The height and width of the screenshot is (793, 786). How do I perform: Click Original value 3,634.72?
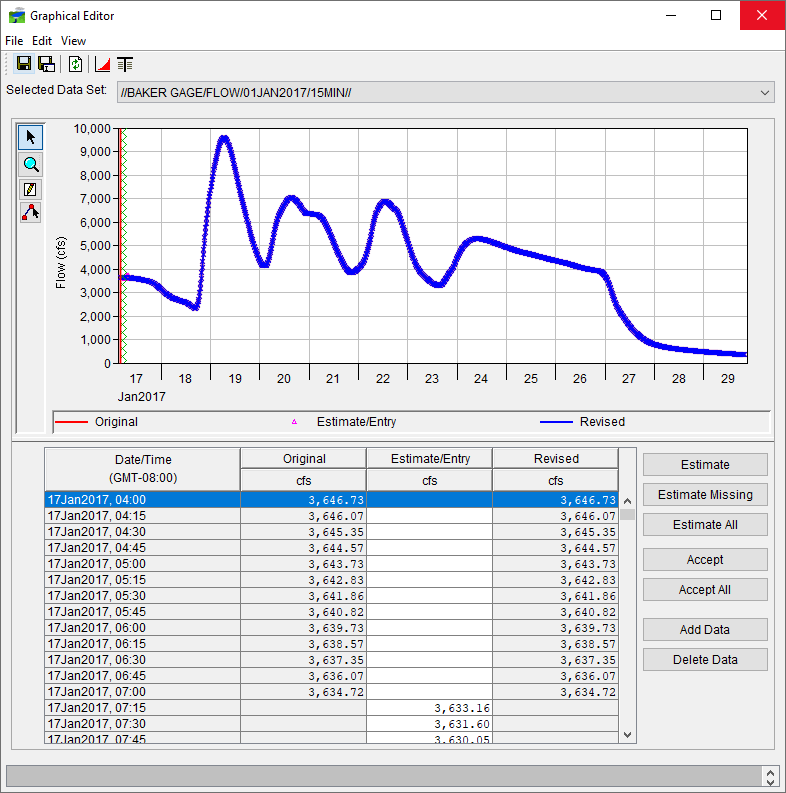tap(303, 692)
